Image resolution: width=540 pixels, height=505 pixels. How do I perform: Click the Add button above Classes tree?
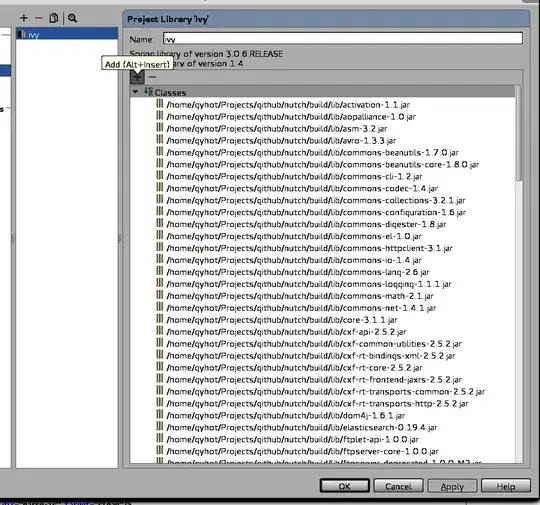click(x=137, y=77)
